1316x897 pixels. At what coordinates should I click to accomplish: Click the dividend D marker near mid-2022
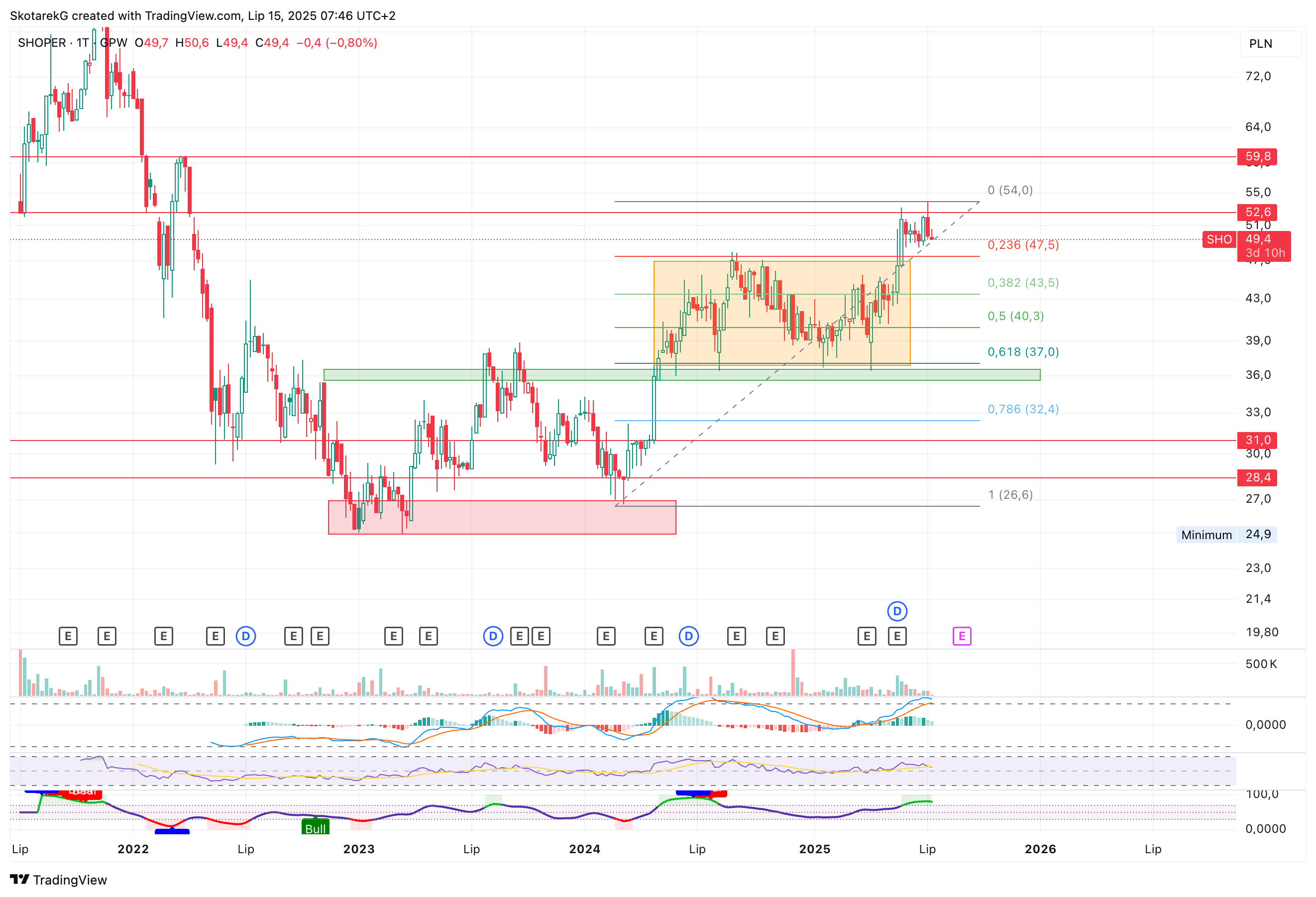tap(246, 636)
